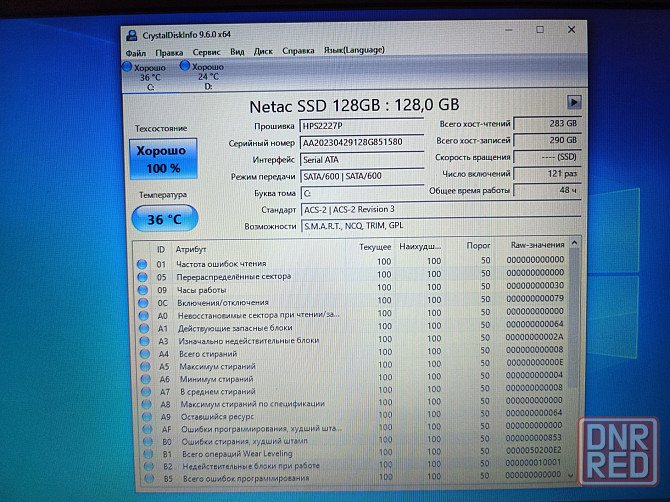Viewport: 670px width, 502px height.
Task: Click the Текущее column header
Action: tap(375, 247)
